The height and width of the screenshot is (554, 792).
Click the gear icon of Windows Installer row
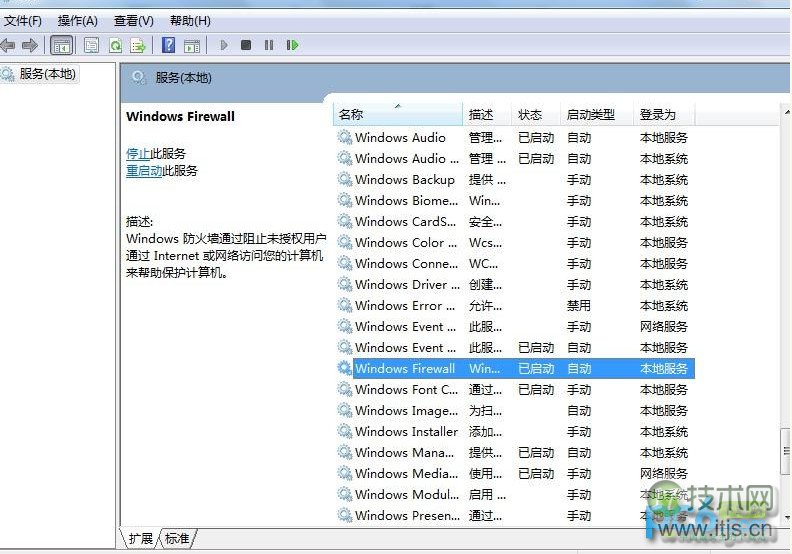click(344, 431)
